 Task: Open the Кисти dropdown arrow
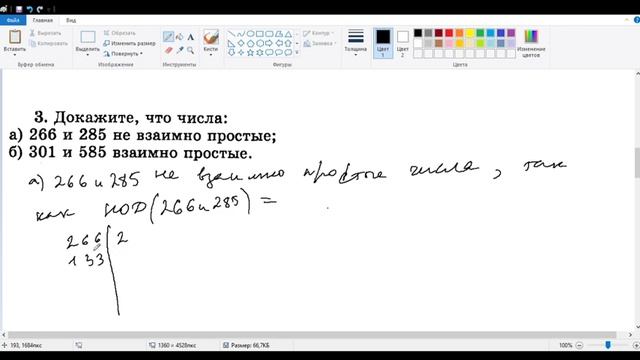[x=211, y=55]
